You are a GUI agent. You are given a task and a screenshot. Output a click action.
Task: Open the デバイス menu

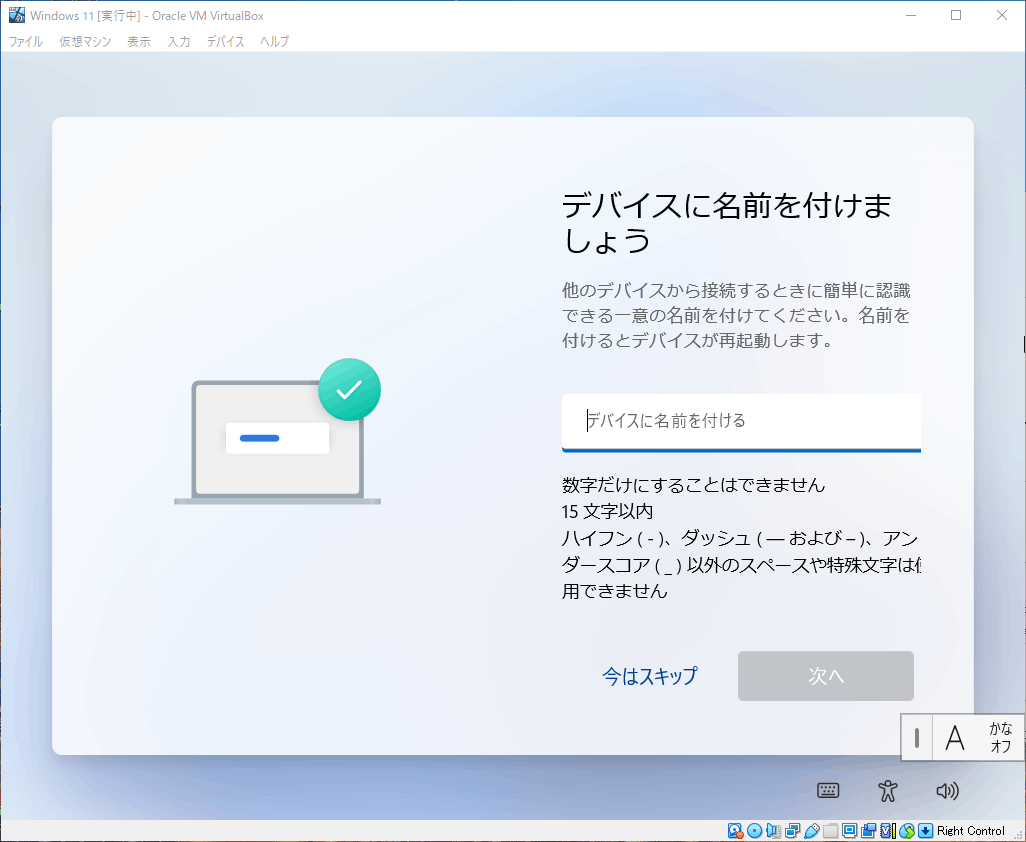pyautogui.click(x=225, y=41)
